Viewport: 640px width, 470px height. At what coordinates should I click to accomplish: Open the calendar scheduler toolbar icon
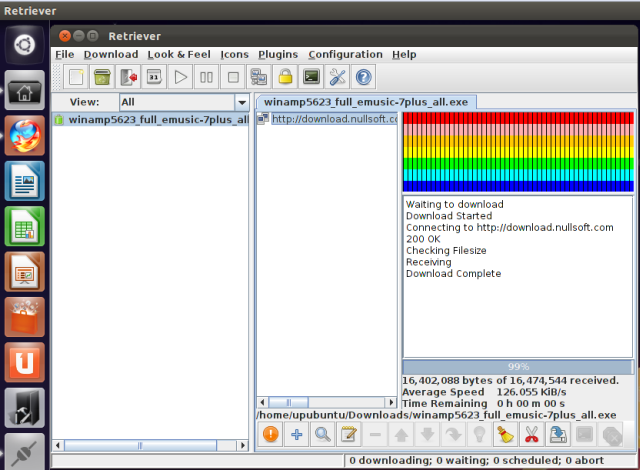pos(154,77)
